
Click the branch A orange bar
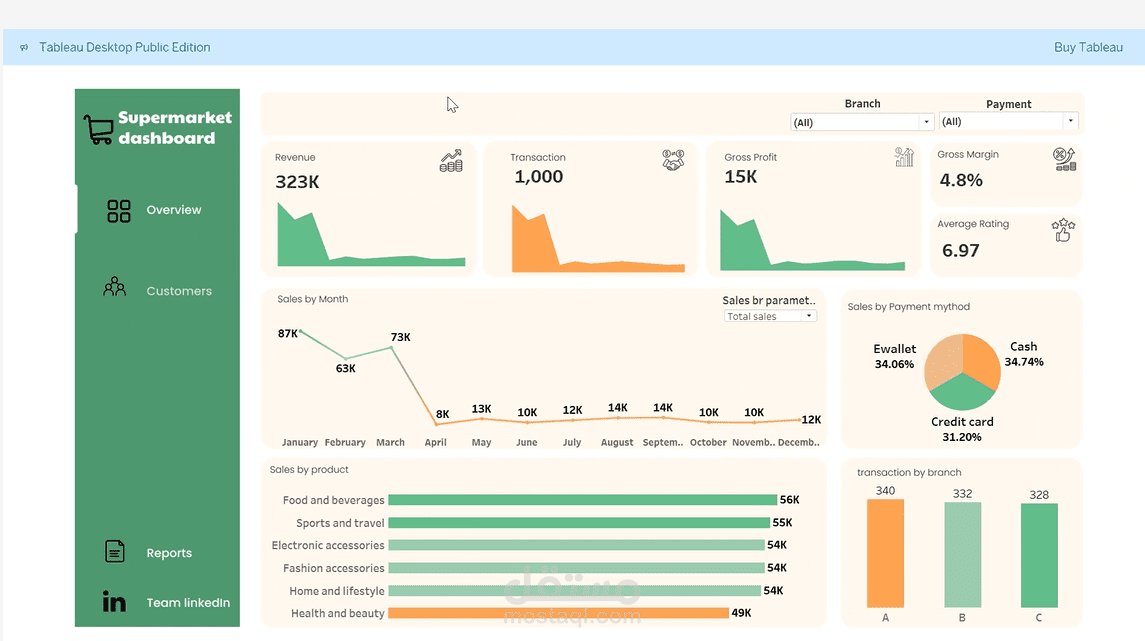[885, 553]
